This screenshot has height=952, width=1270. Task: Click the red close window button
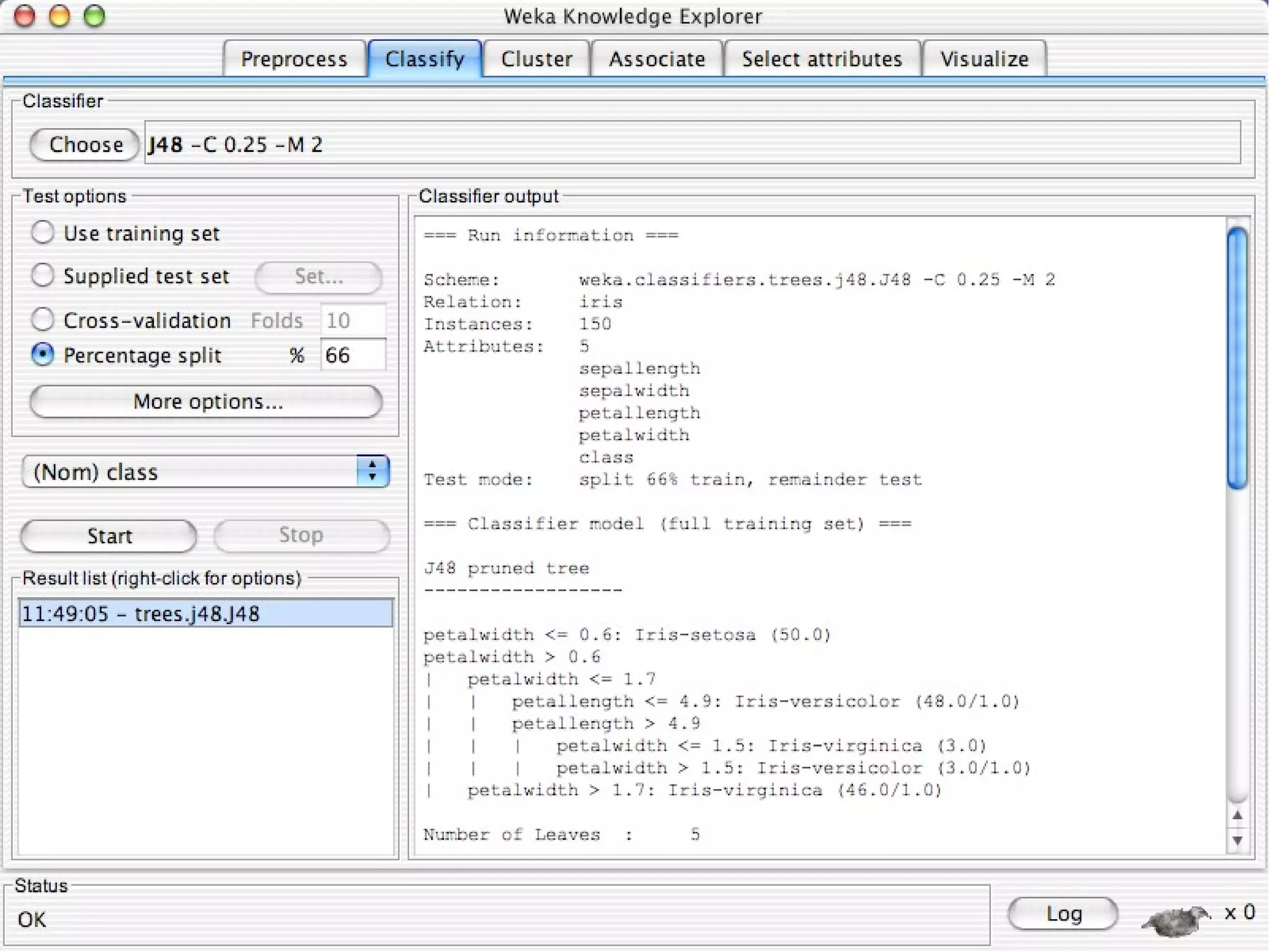click(x=24, y=15)
